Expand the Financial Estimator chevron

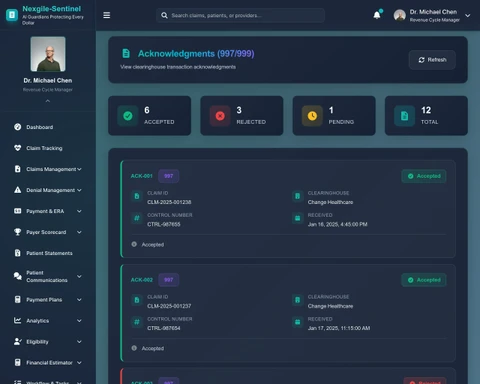click(79, 362)
